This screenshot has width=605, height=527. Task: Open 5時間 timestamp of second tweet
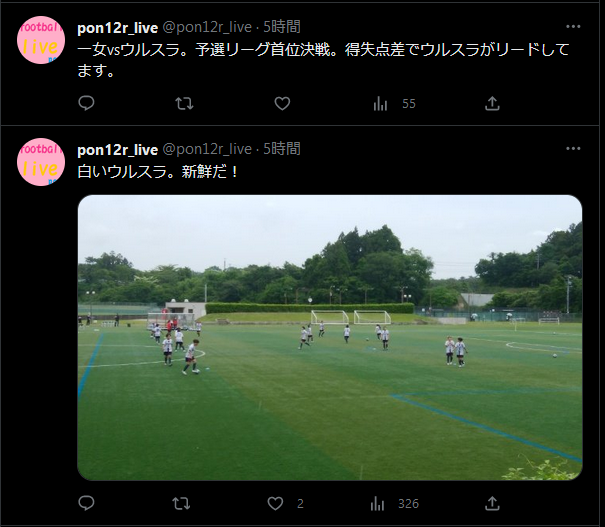pos(282,149)
